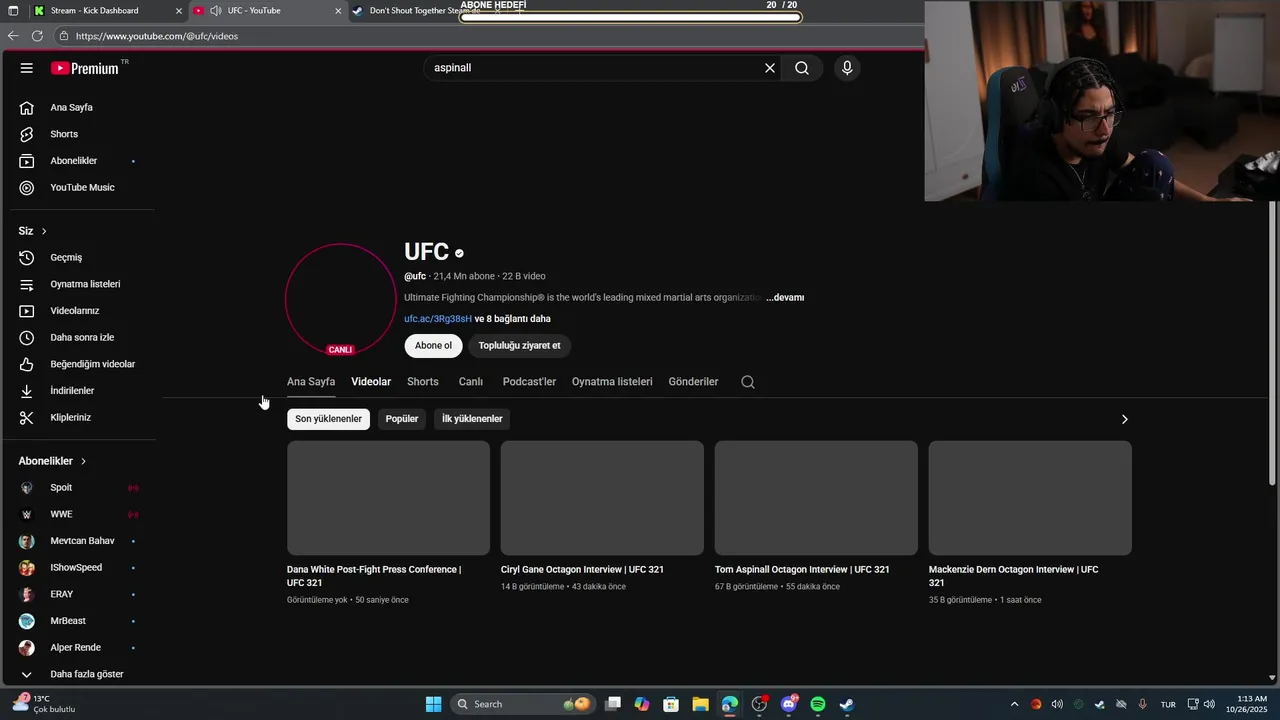Click the UFC channel live avatar
The width and height of the screenshot is (1280, 720).
point(341,299)
